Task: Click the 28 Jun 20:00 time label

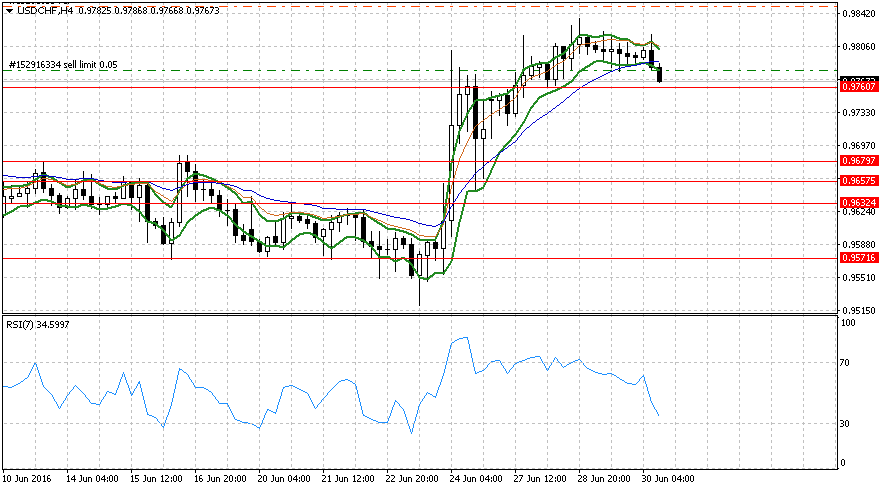Action: [x=604, y=479]
